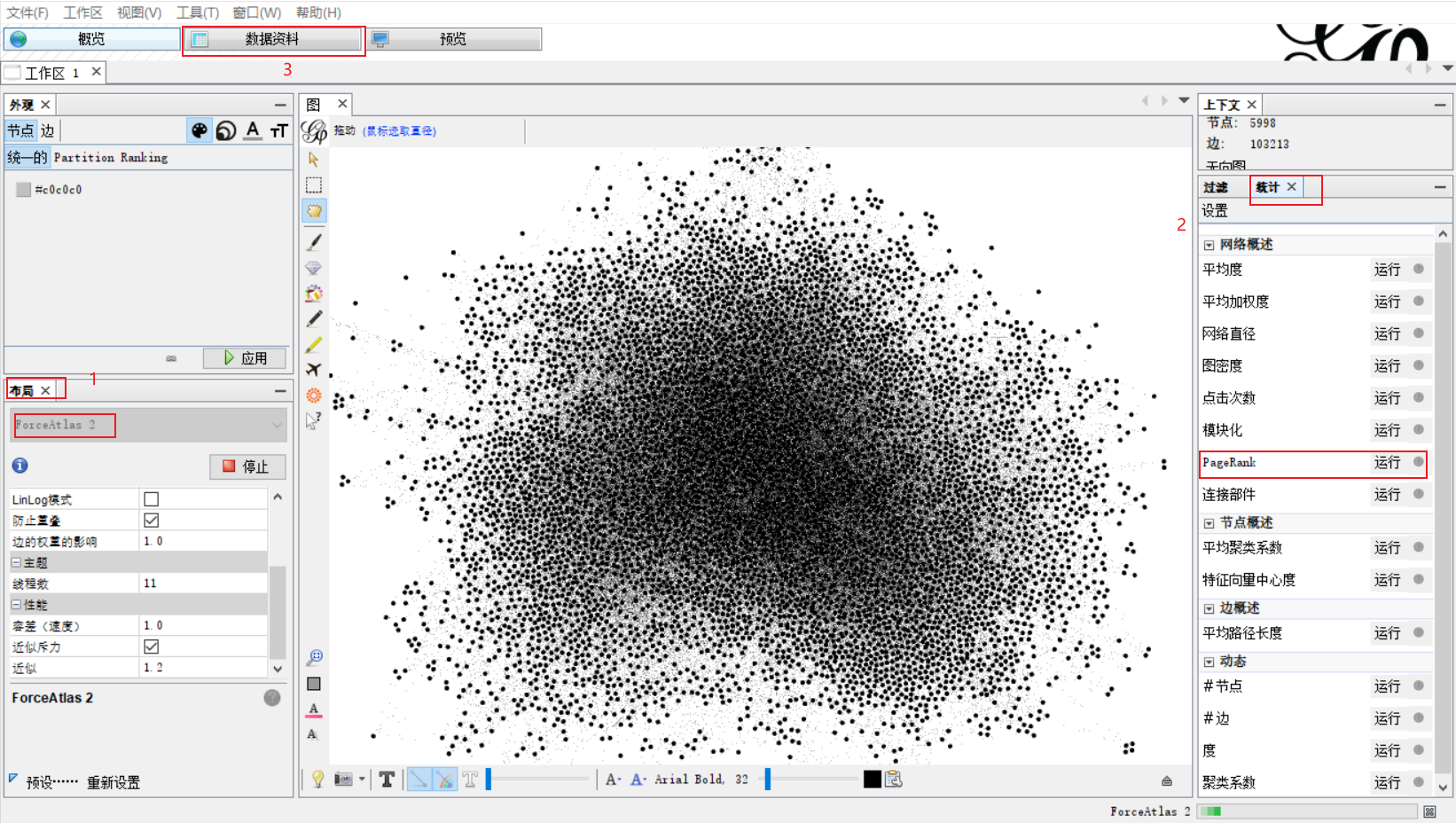1456x823 pixels.
Task: Select the direct selection arrow tool
Action: click(x=314, y=160)
